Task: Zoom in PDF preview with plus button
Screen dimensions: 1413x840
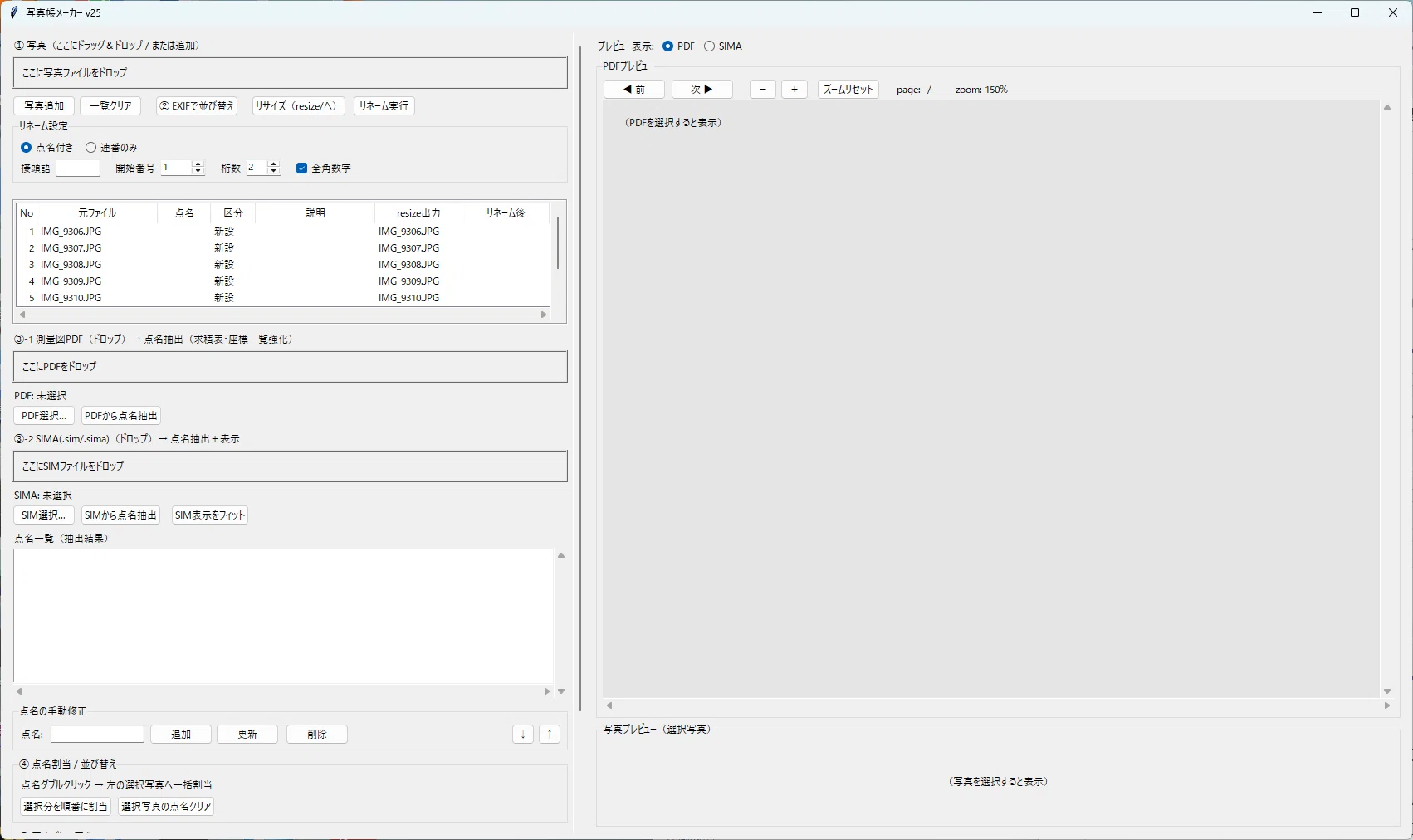Action: (x=795, y=90)
